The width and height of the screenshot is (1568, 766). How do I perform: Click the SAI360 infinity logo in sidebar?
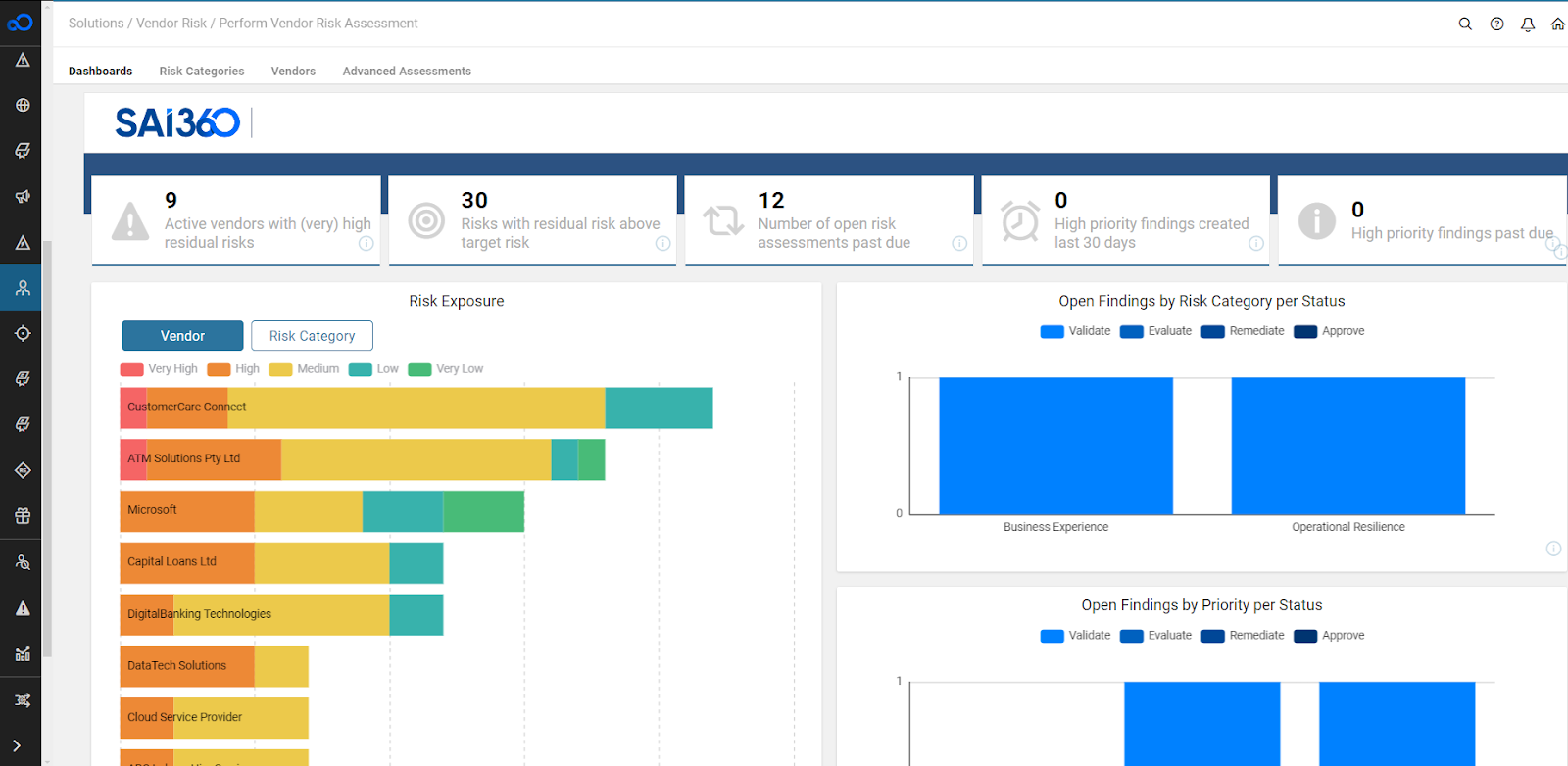click(x=21, y=23)
